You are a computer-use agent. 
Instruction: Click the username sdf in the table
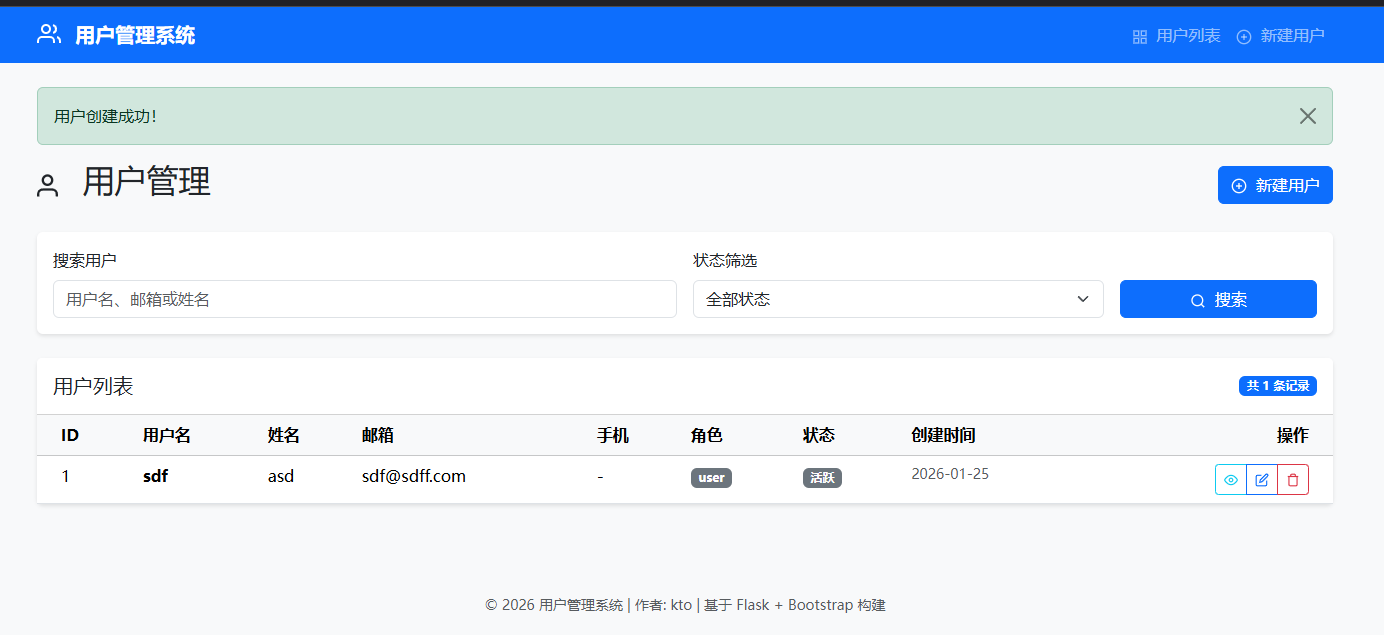coord(155,476)
